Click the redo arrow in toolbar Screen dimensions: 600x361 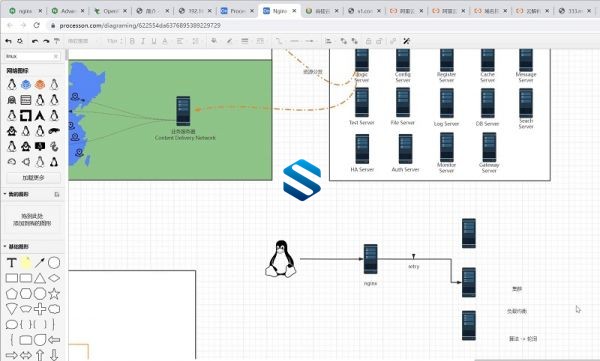tap(46, 41)
